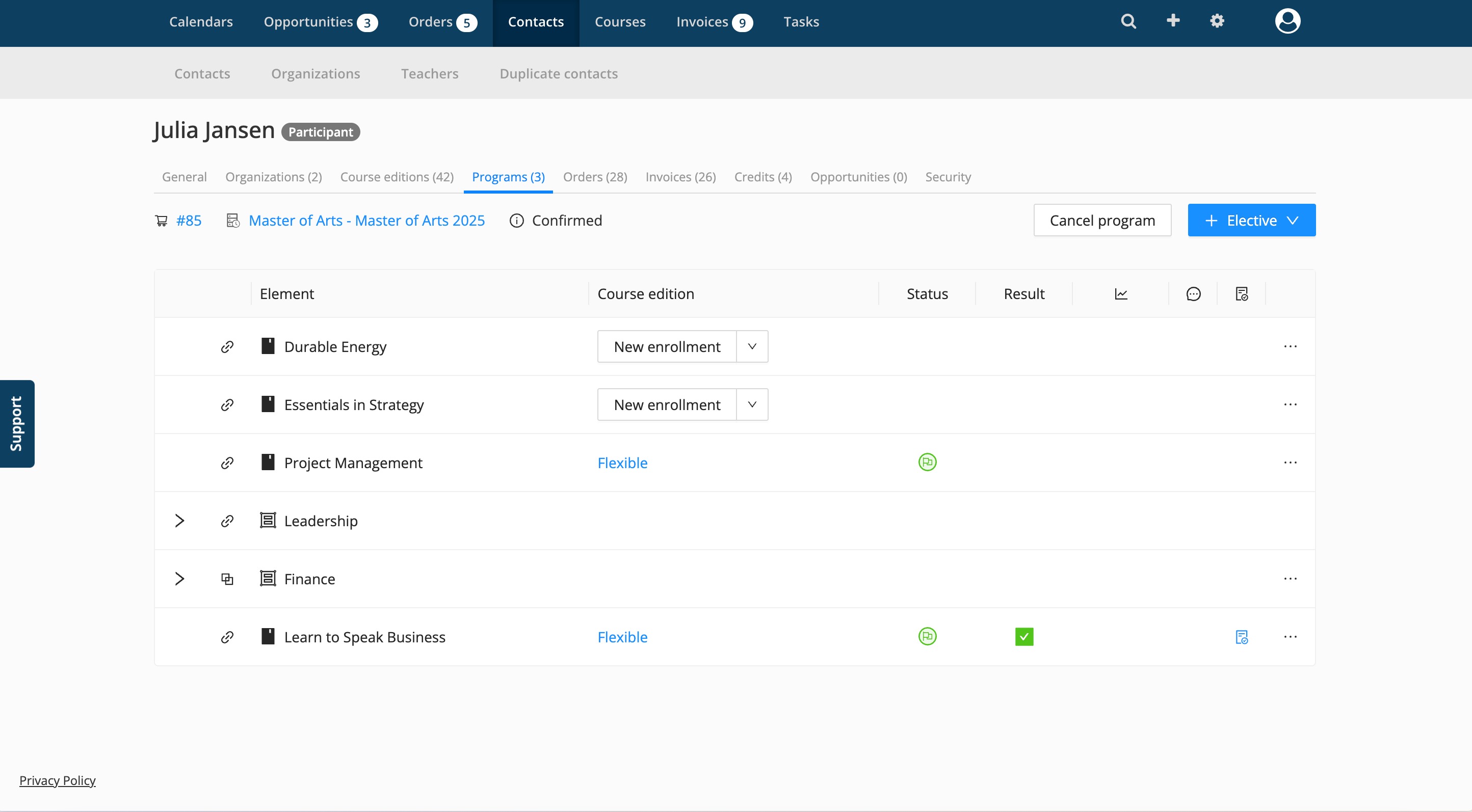Open the Elective dropdown button
The image size is (1472, 812).
tap(1251, 221)
